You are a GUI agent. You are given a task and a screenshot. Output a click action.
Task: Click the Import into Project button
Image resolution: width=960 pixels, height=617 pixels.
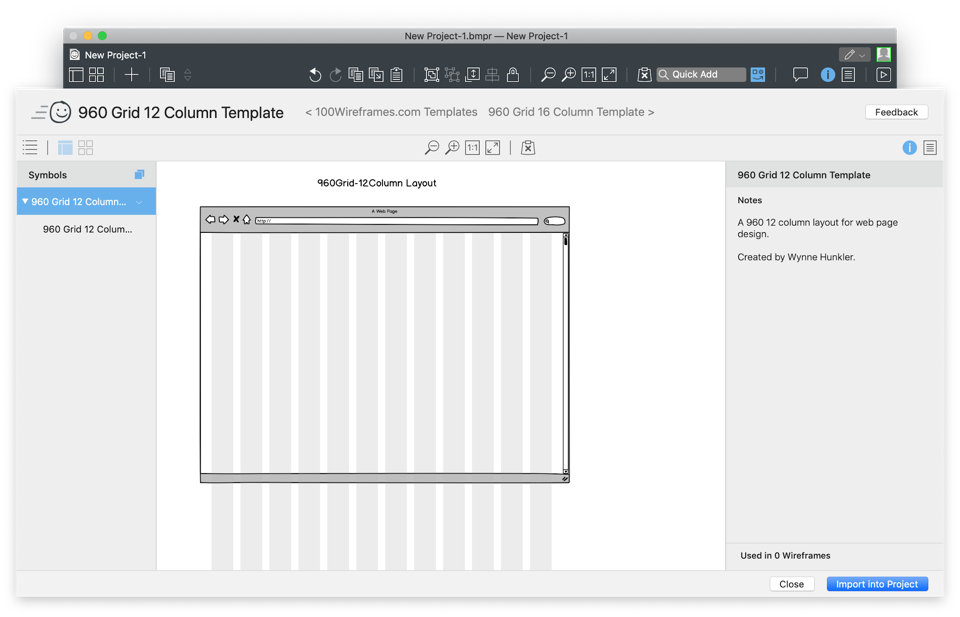click(x=877, y=584)
